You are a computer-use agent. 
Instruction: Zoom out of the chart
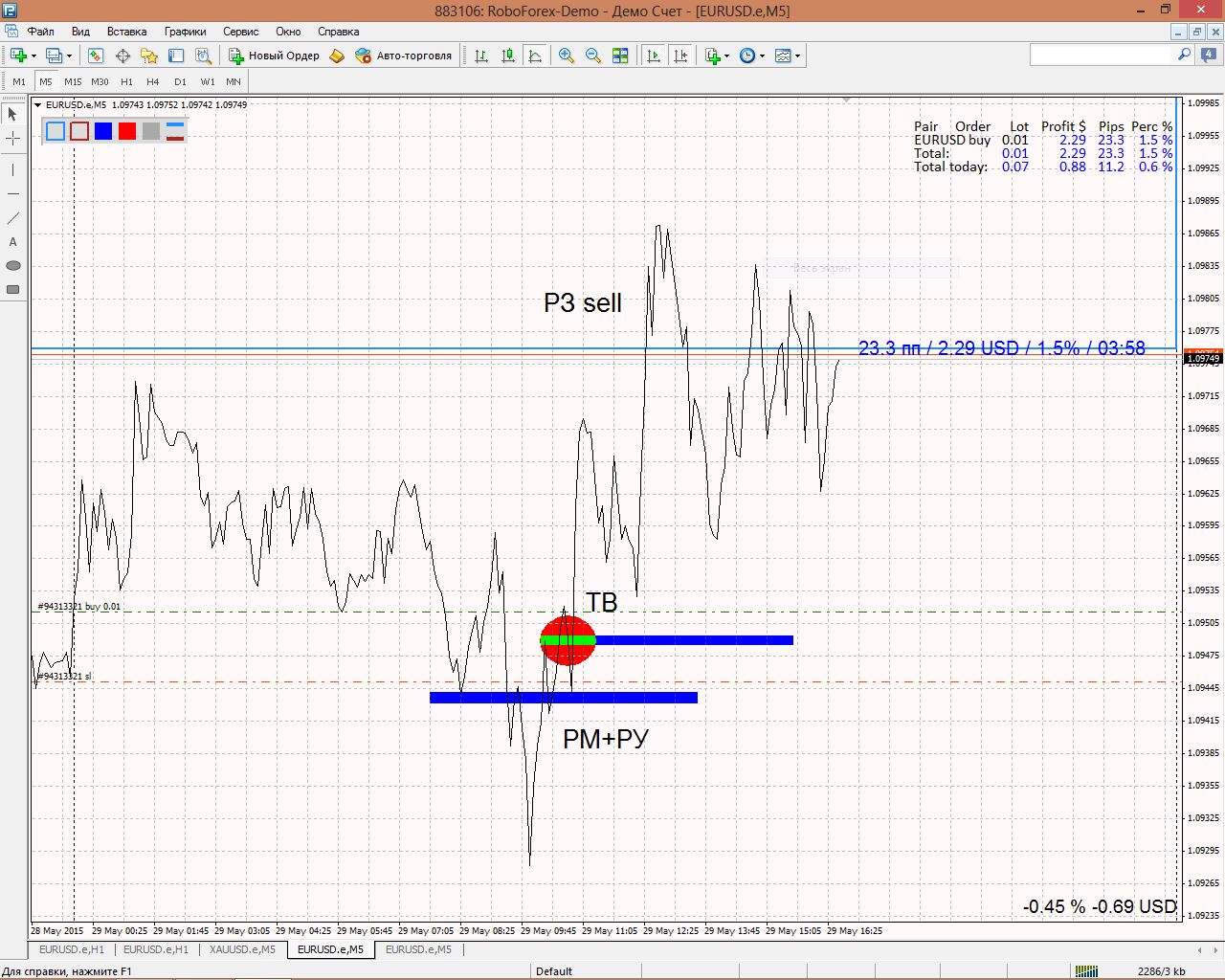(593, 56)
